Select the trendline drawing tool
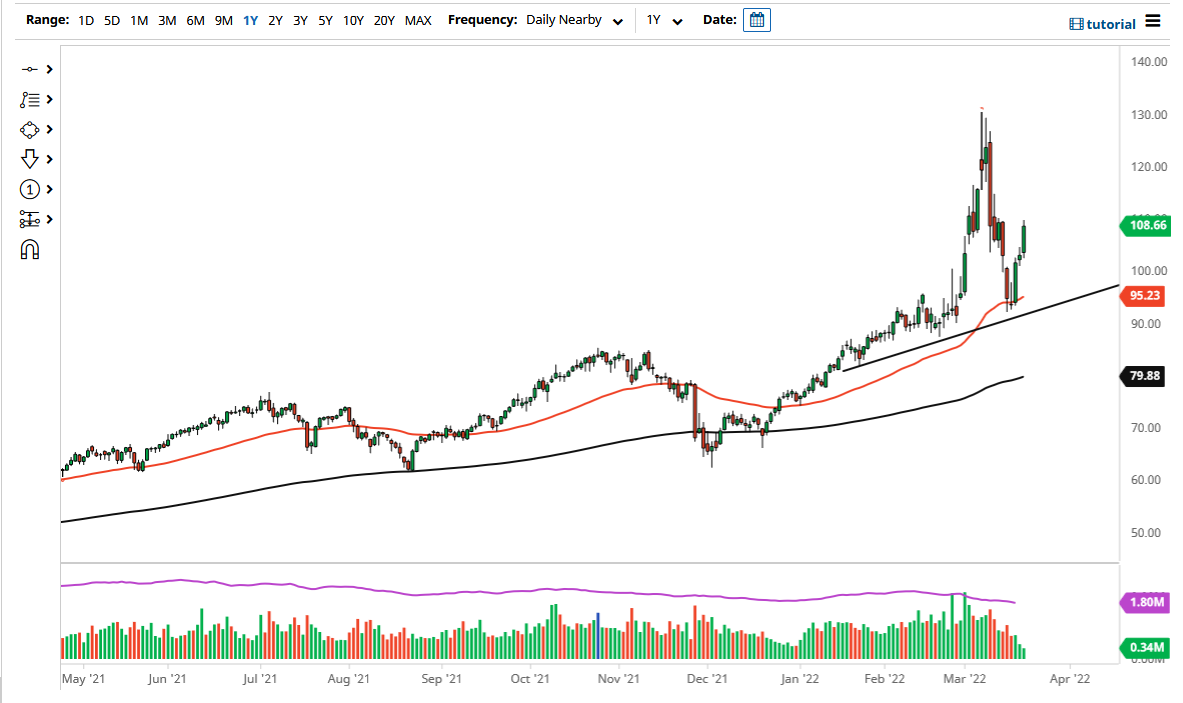The width and height of the screenshot is (1183, 703). click(30, 69)
